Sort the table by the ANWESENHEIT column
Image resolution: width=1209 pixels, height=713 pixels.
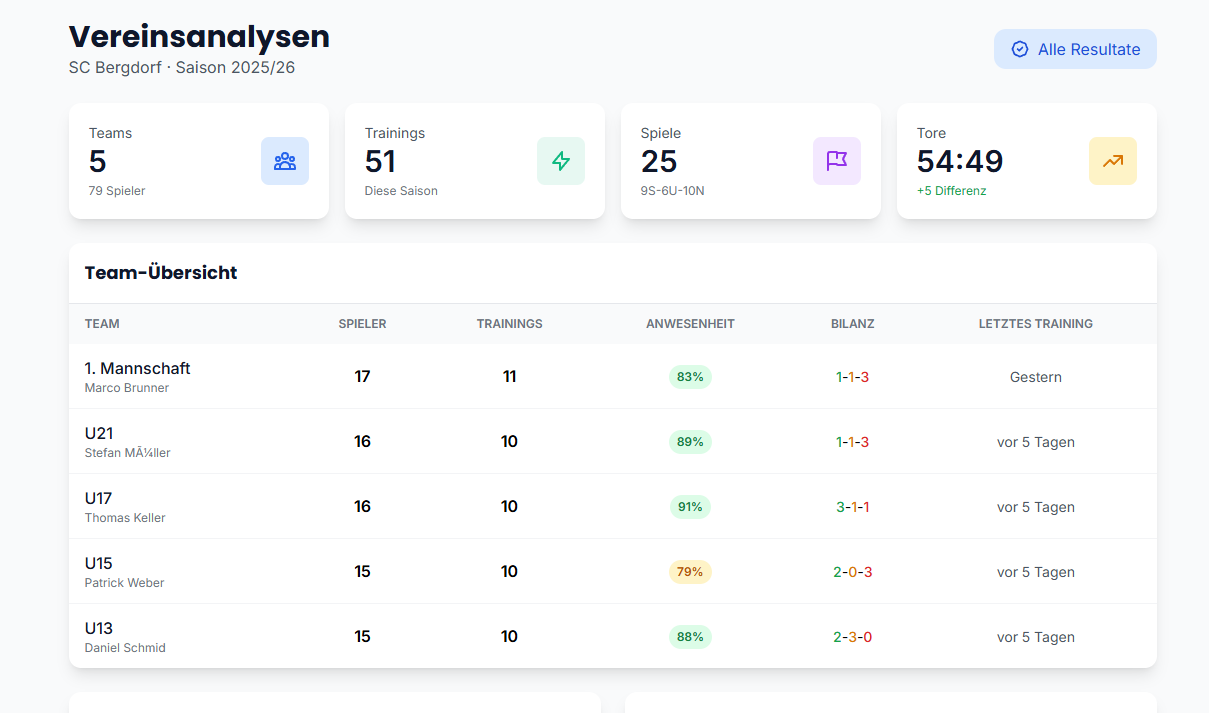click(x=690, y=323)
